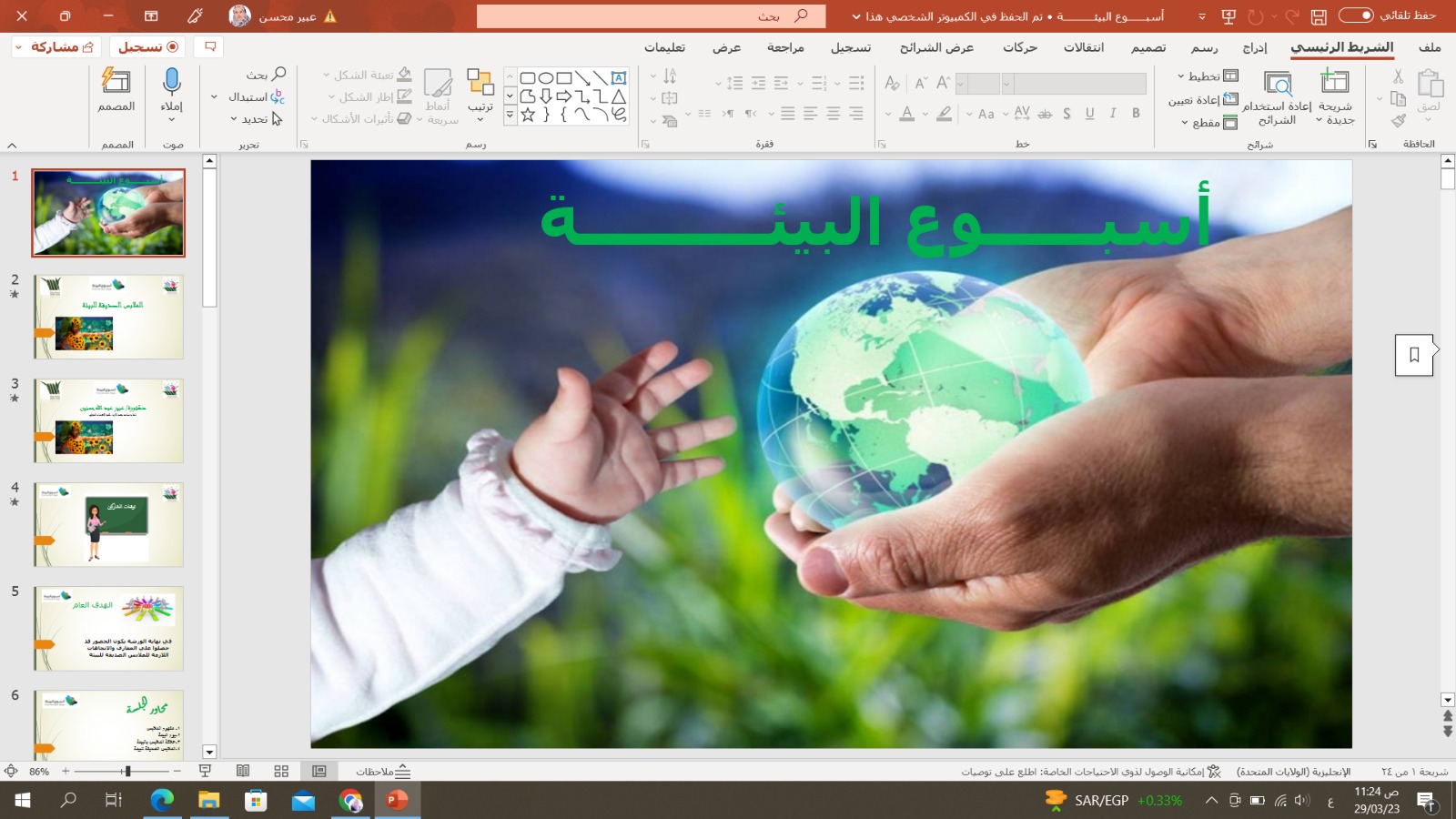Click the text highlight color swatch
This screenshot has height=819, width=1456.
point(945,114)
